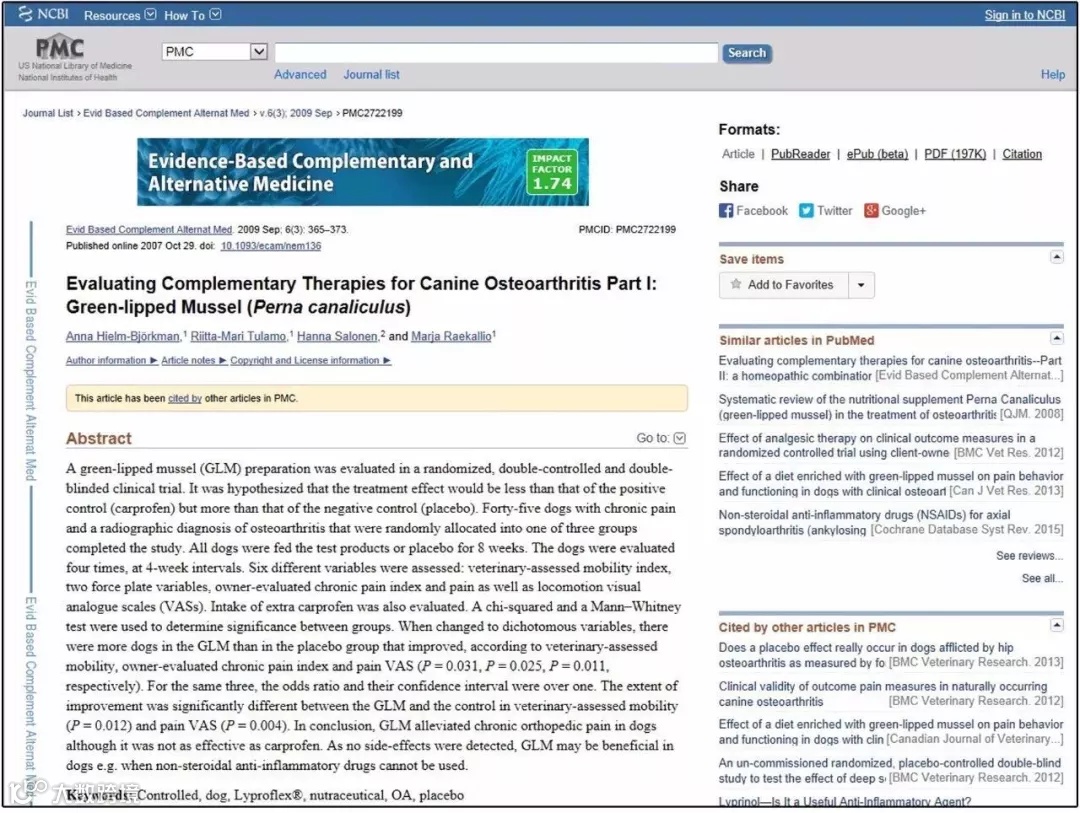The image size is (1080, 813).
Task: Open the PDF (197K) format
Action: 955,154
